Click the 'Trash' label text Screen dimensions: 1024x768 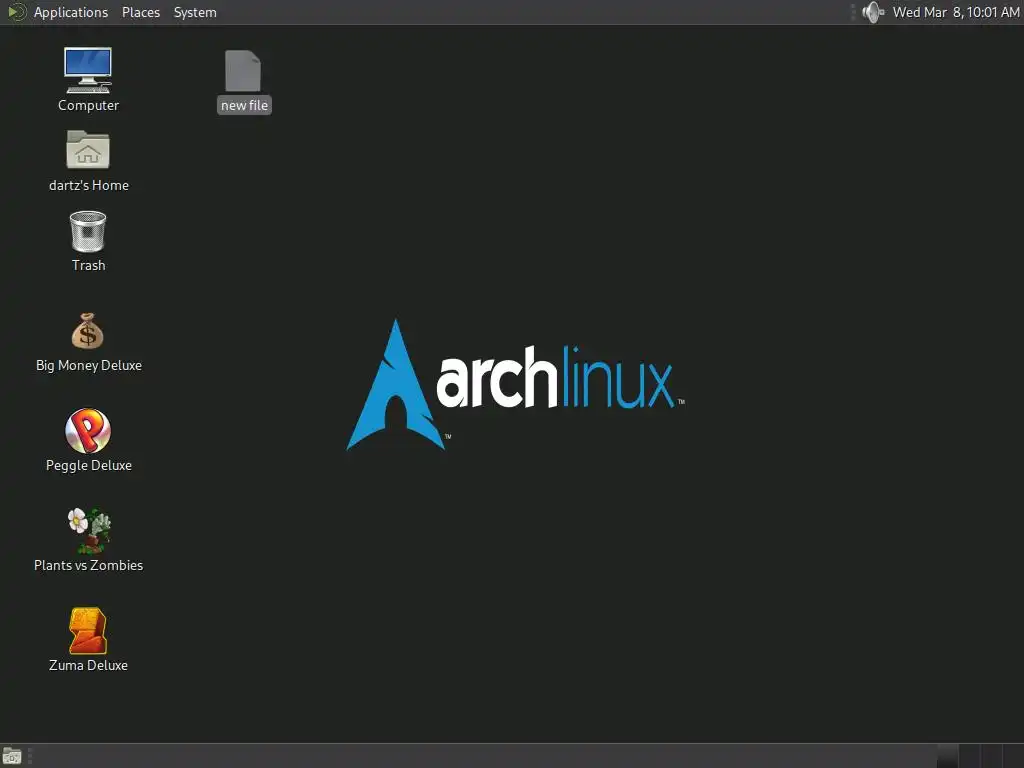click(88, 265)
